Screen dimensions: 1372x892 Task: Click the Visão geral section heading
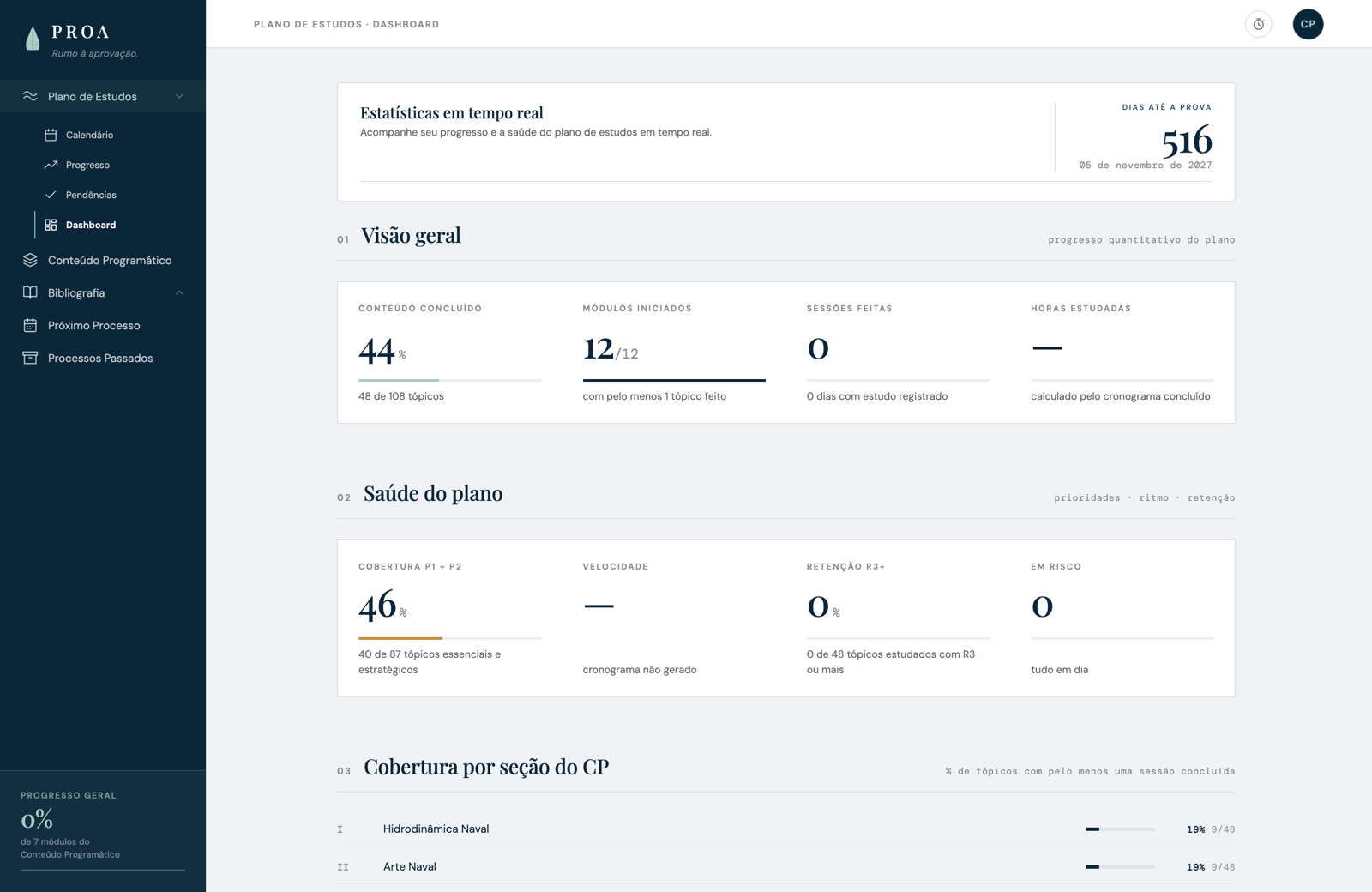[x=411, y=235]
